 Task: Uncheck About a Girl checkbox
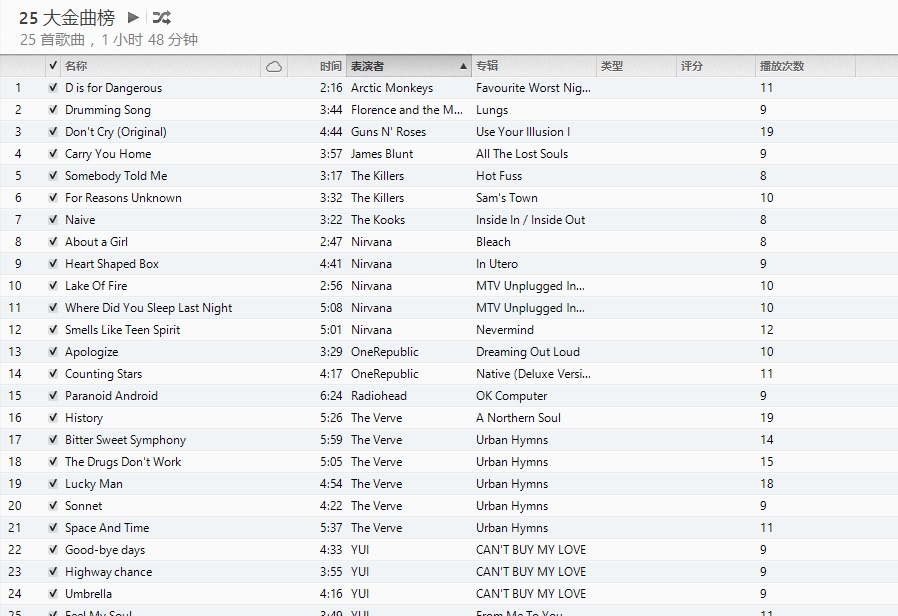click(53, 242)
